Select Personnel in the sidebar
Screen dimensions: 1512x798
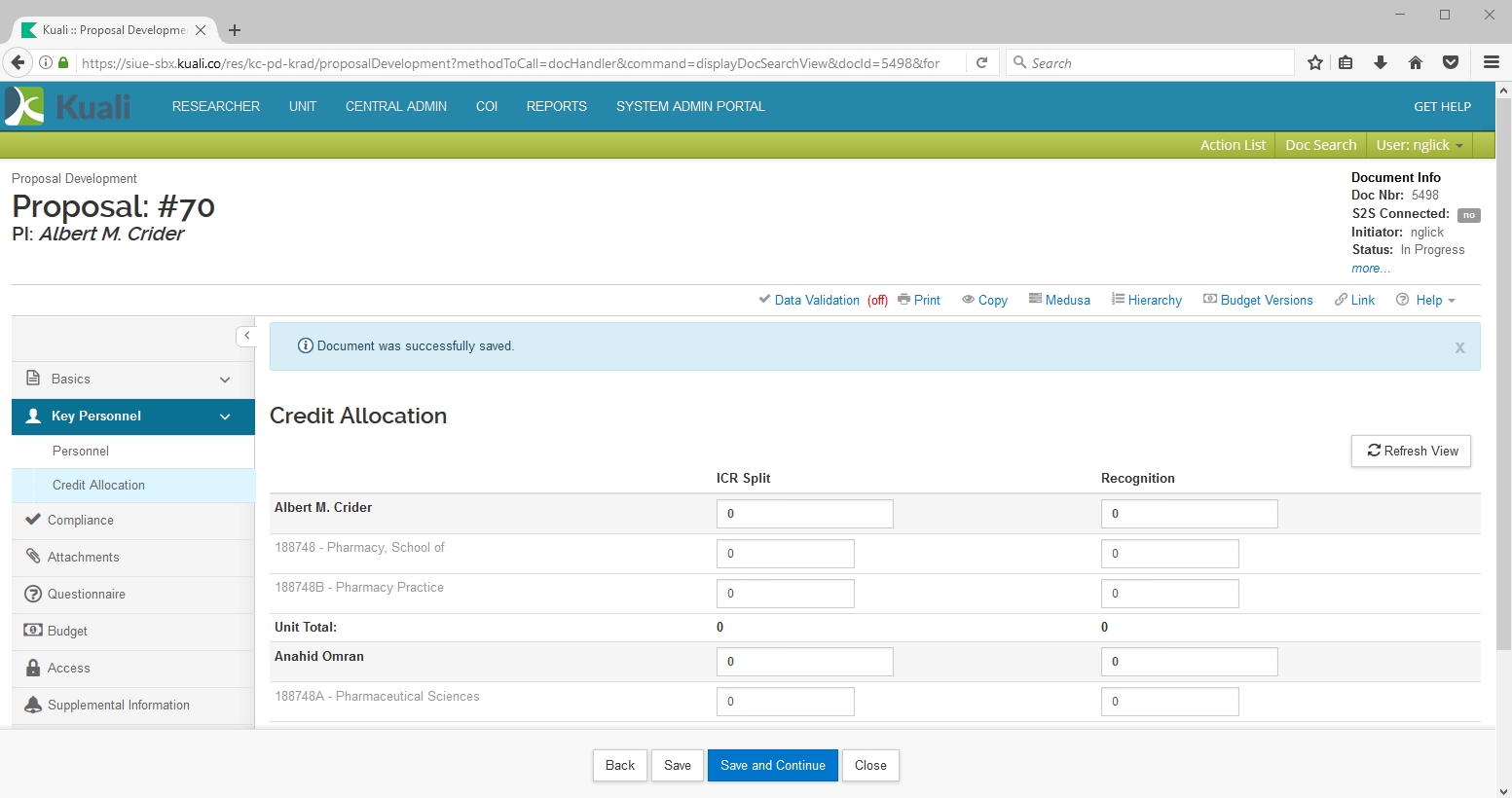tap(81, 452)
